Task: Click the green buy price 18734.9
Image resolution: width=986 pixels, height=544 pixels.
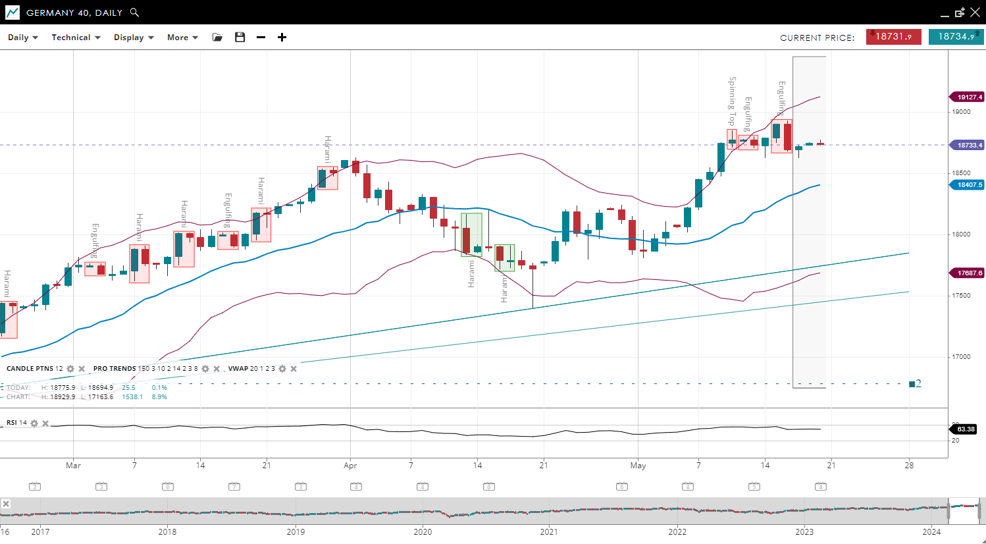Action: pos(955,37)
